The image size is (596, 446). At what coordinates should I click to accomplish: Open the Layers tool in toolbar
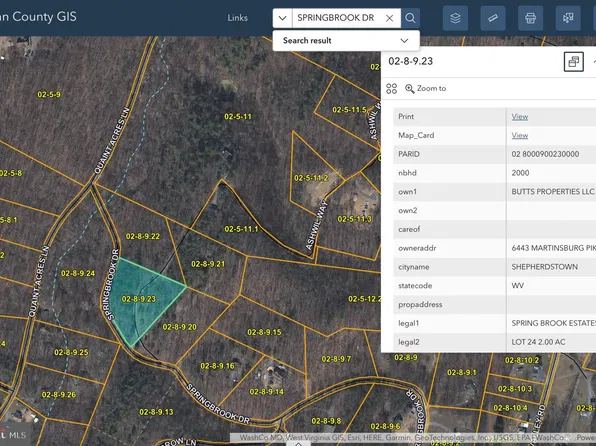pos(455,18)
